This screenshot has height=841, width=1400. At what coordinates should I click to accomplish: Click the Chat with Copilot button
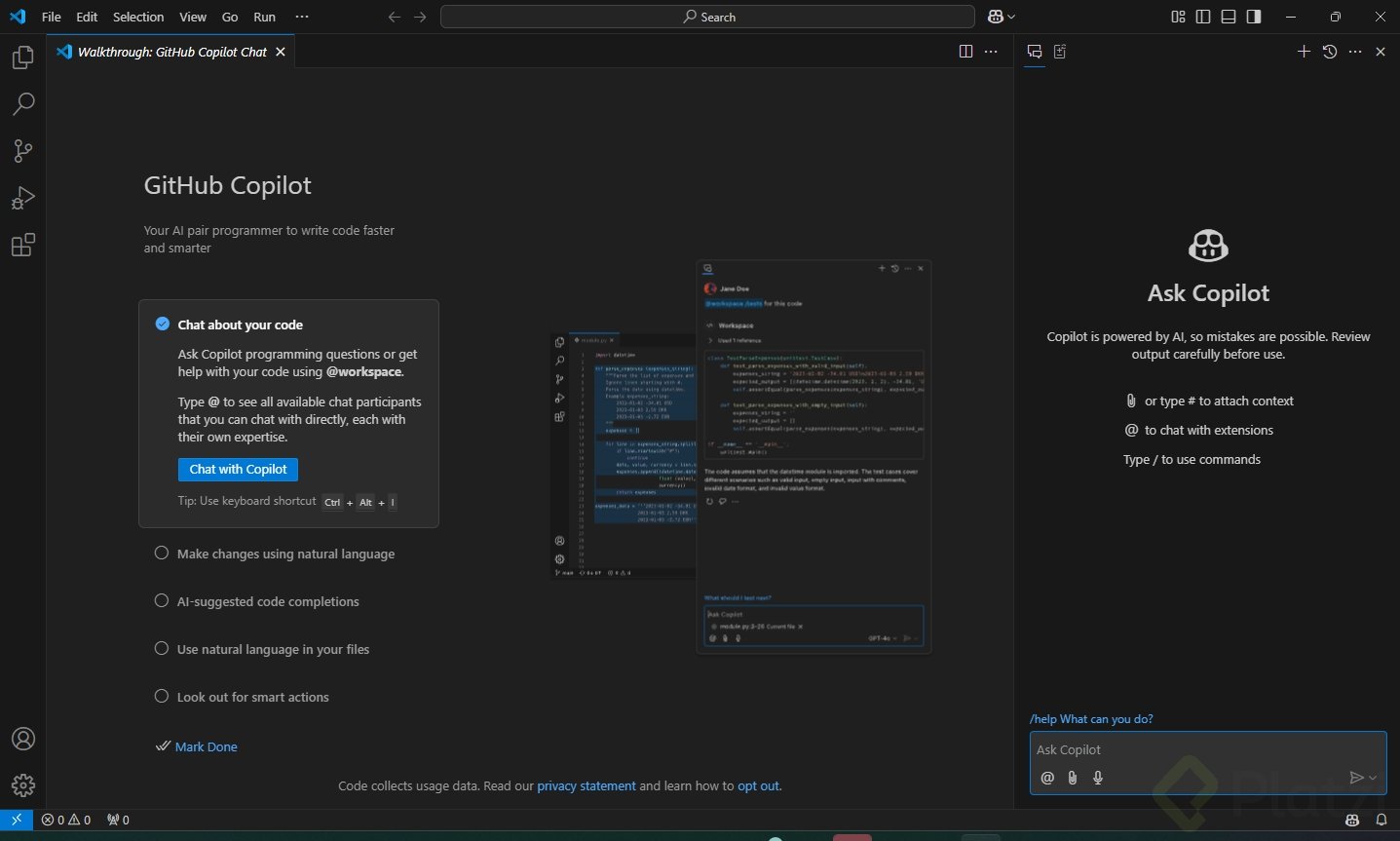click(238, 470)
